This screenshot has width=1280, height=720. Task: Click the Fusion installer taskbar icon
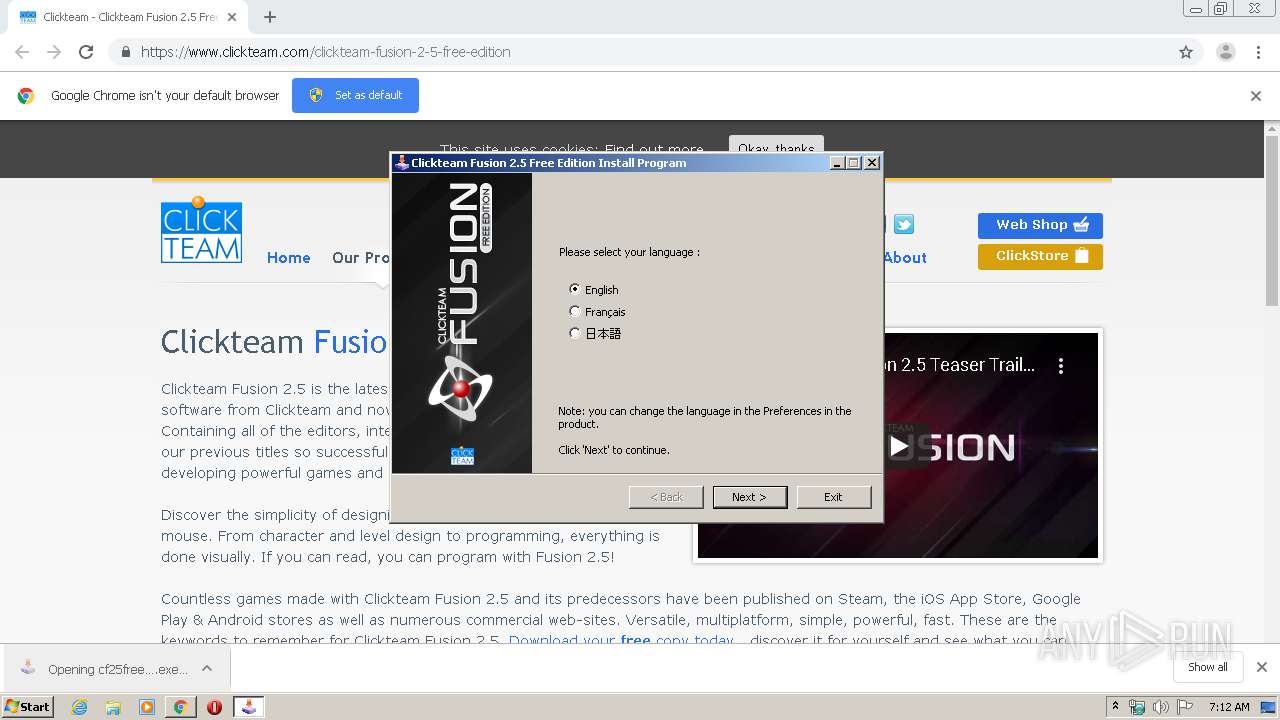coord(248,707)
